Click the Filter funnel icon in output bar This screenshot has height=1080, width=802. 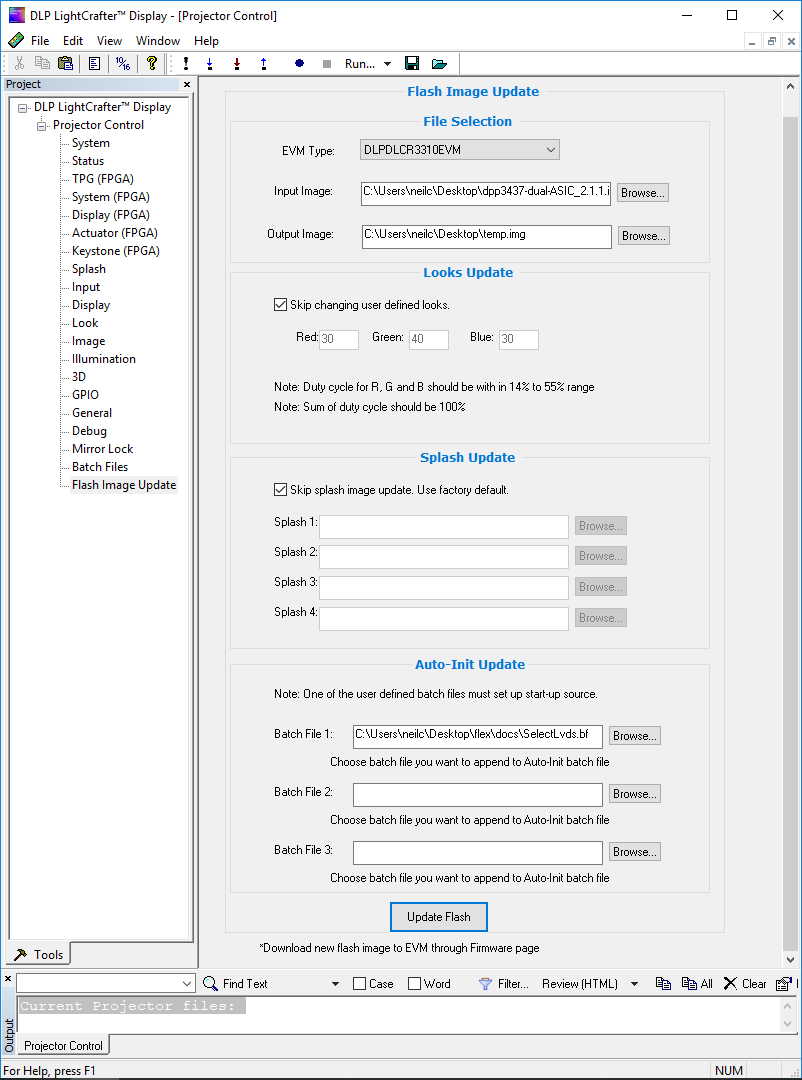click(485, 984)
